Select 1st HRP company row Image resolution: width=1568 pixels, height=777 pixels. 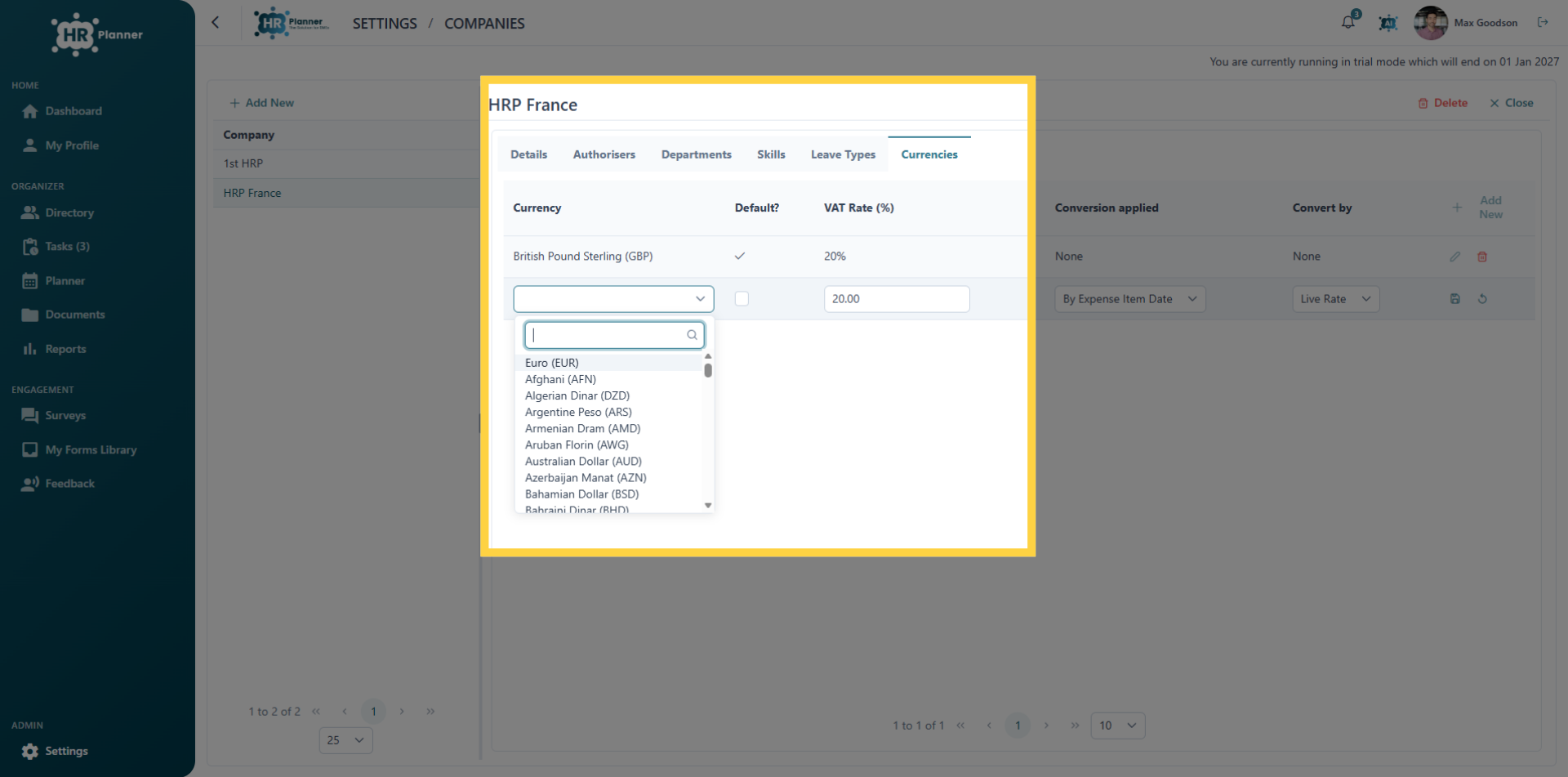(x=346, y=163)
